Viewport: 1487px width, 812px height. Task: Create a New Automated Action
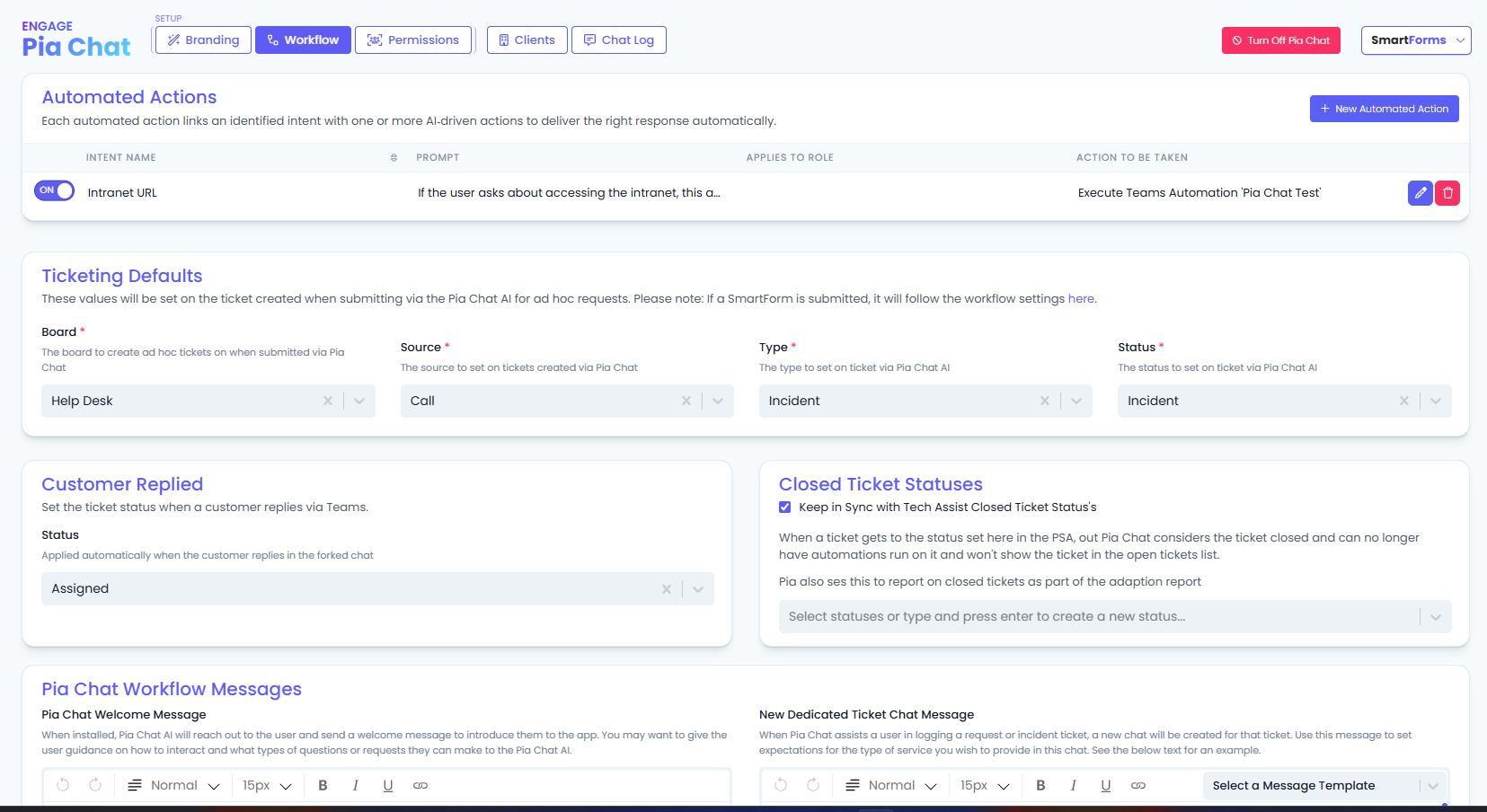1385,109
